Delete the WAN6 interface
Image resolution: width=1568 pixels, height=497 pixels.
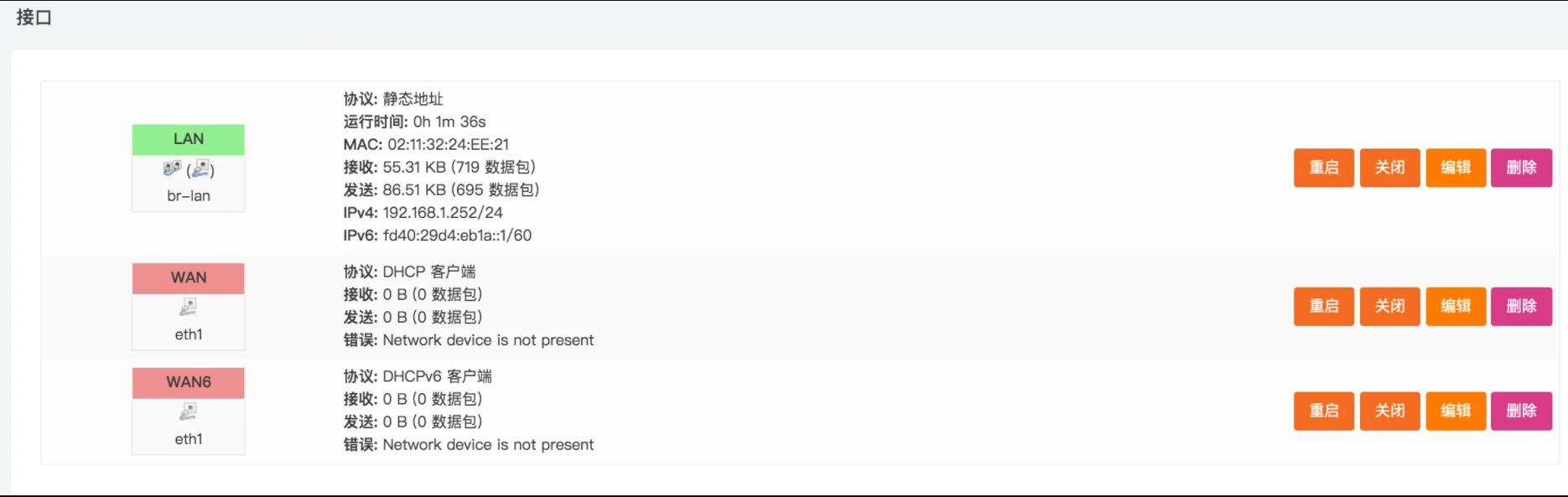(1521, 411)
